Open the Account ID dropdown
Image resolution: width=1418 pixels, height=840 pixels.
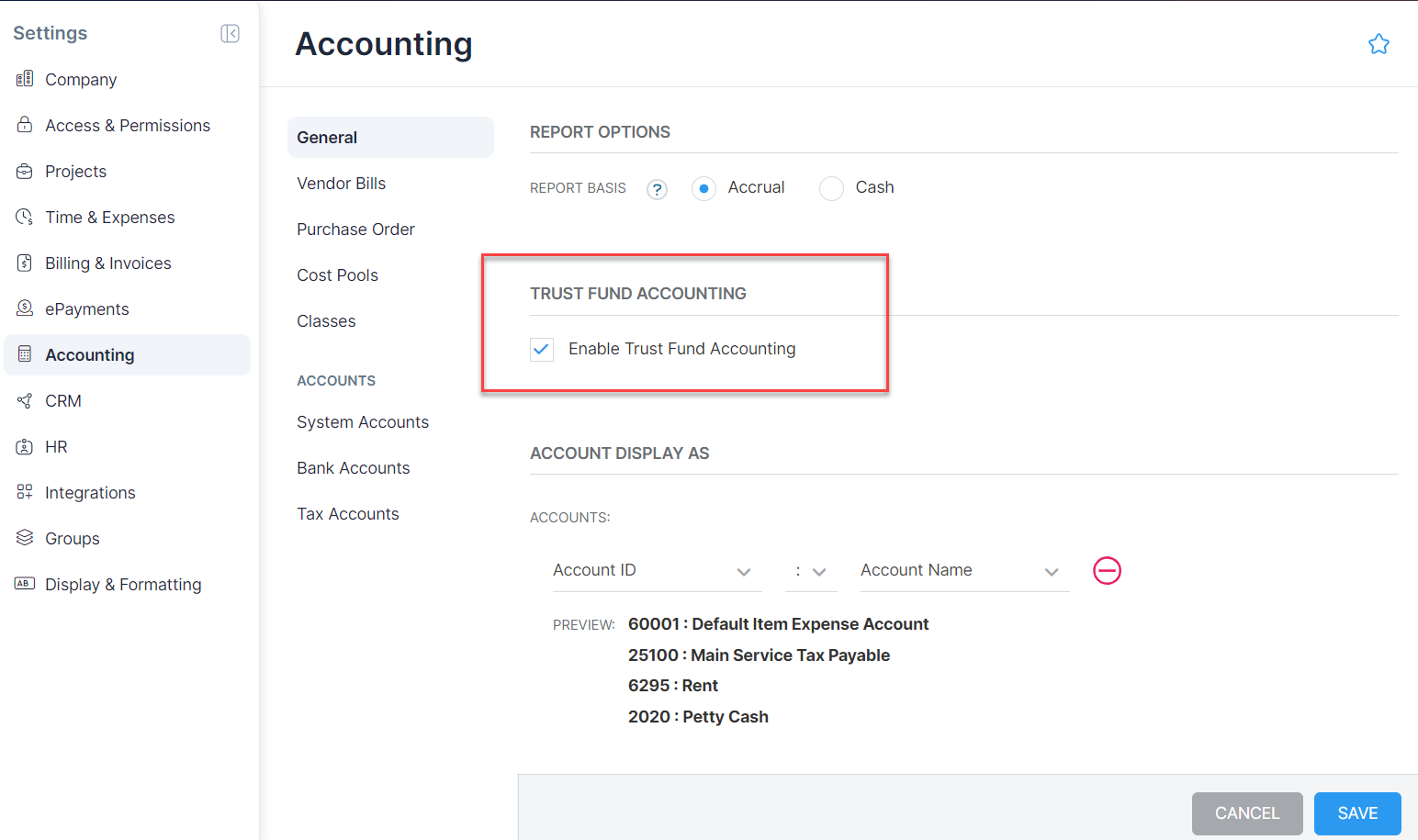(x=744, y=570)
